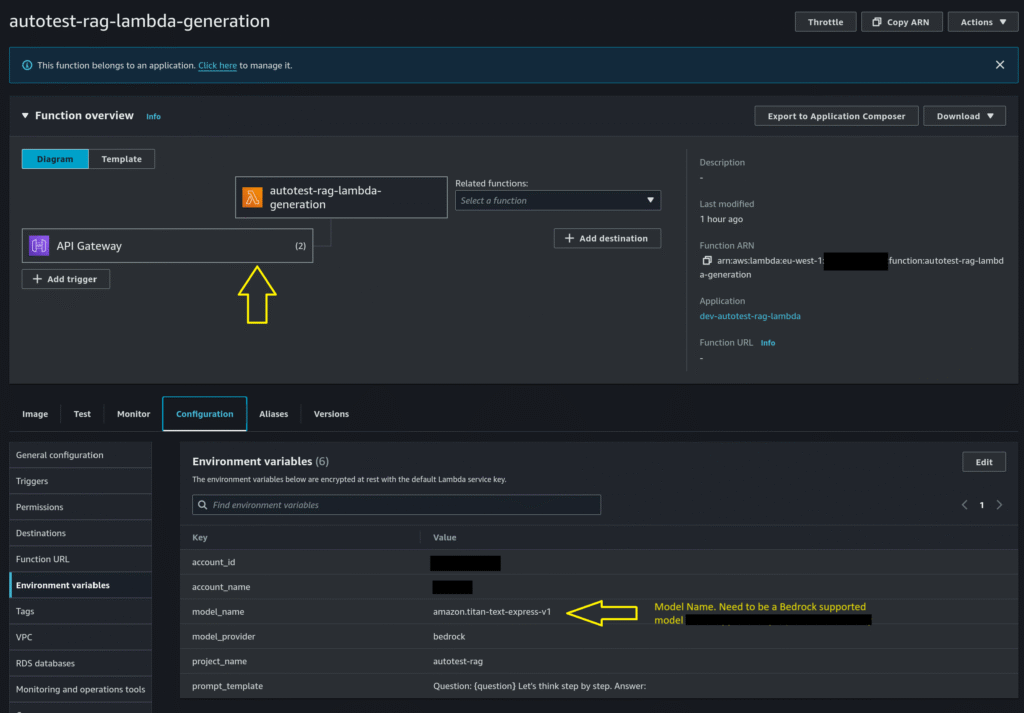Select Permissions in the configuration sidebar

(x=40, y=507)
